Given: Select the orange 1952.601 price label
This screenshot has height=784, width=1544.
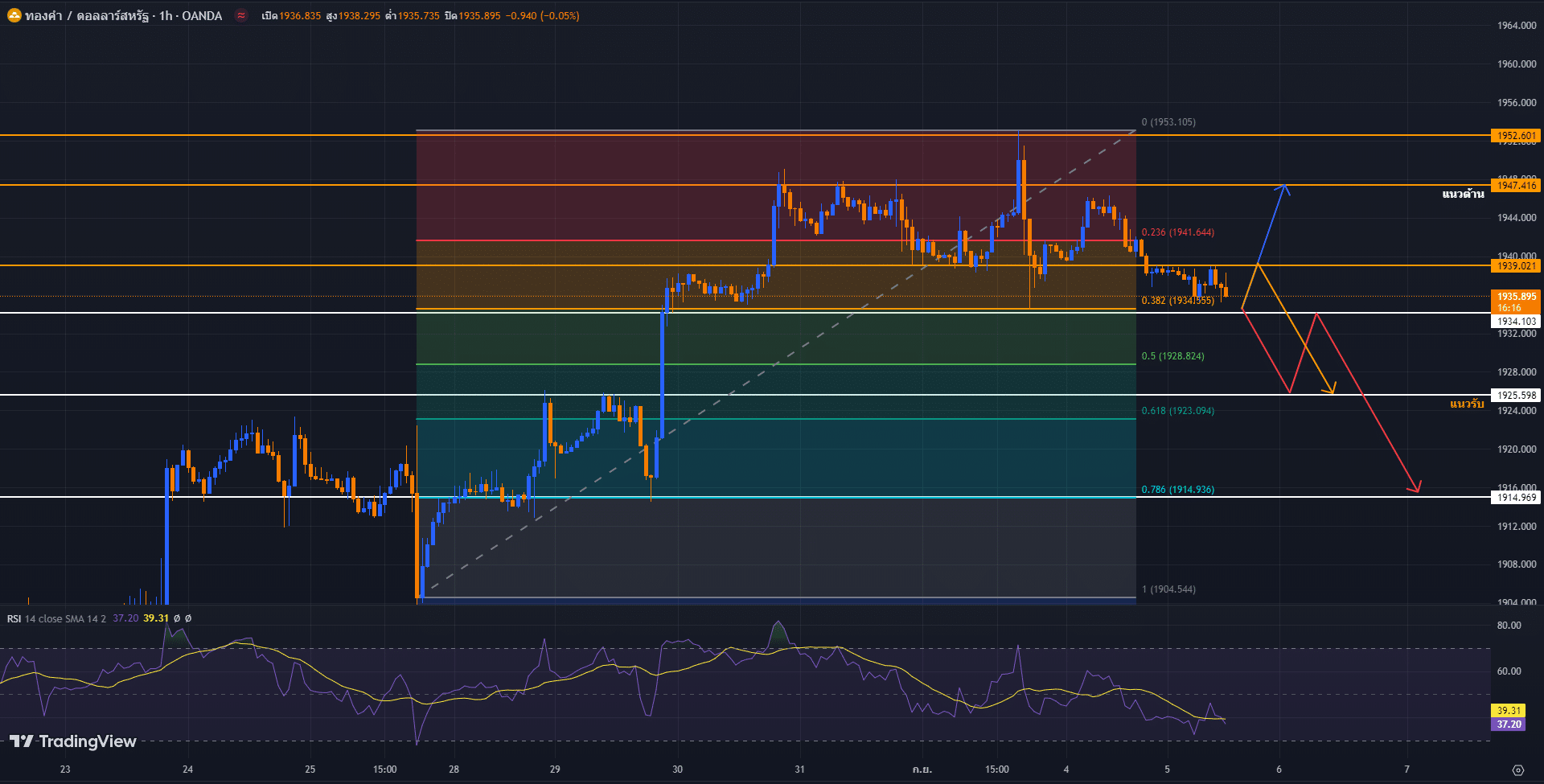Looking at the screenshot, I should point(1516,136).
